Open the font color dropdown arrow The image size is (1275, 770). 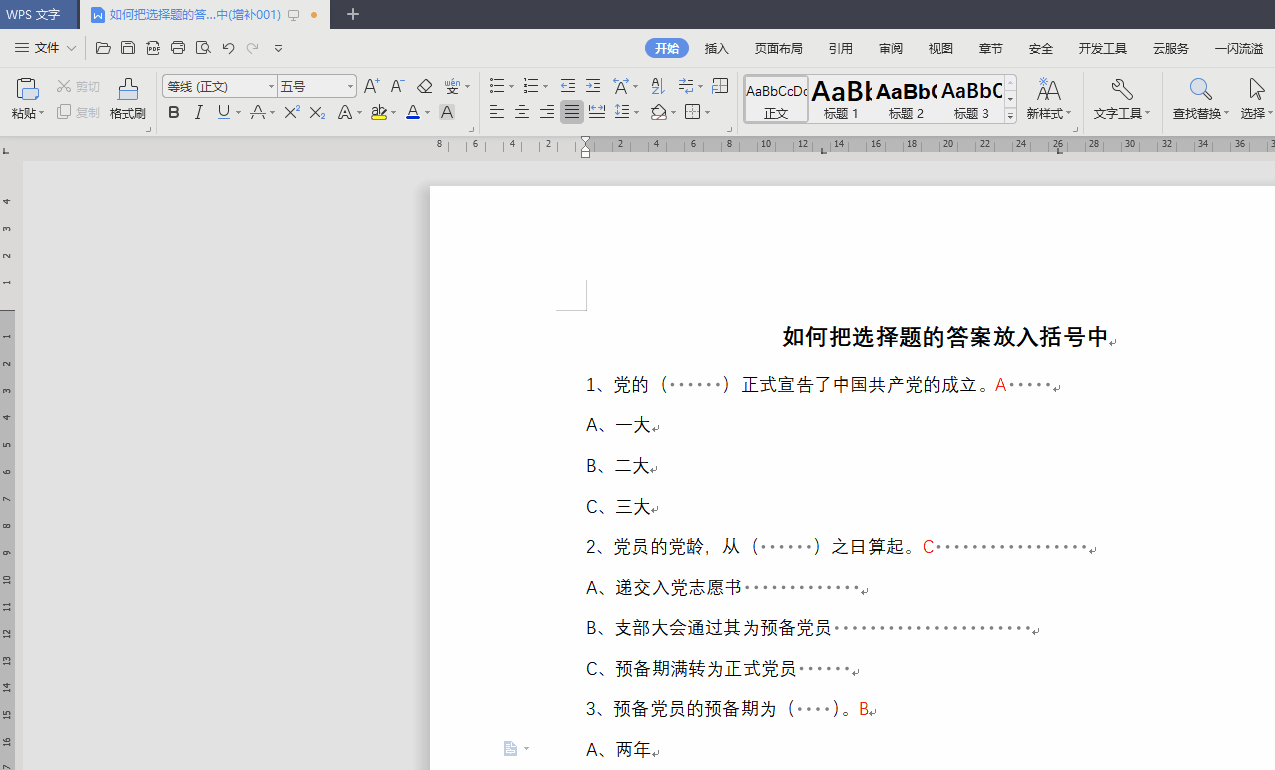pos(427,112)
